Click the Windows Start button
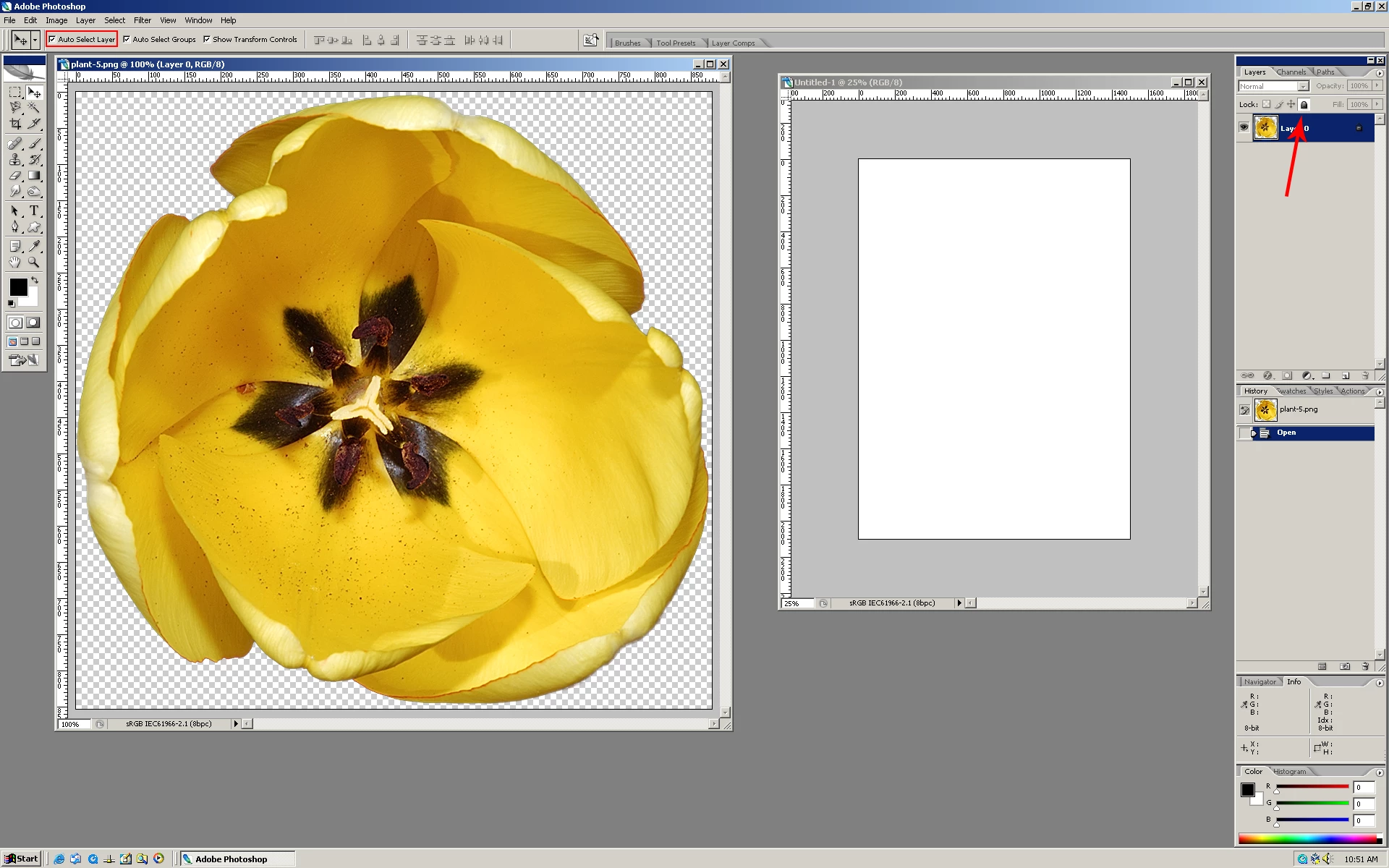 coord(22,859)
